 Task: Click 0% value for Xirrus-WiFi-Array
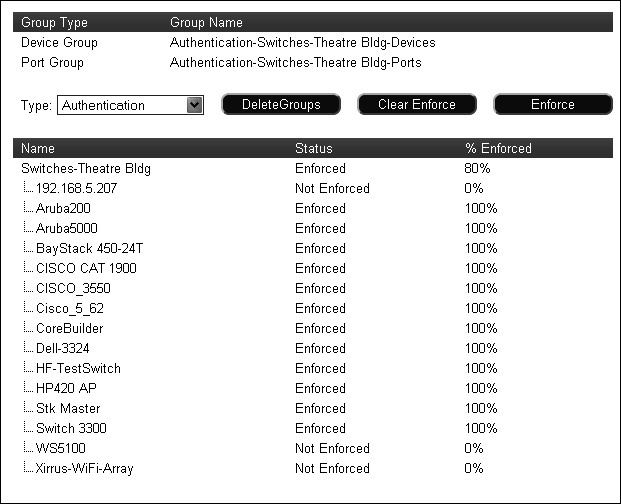click(474, 468)
